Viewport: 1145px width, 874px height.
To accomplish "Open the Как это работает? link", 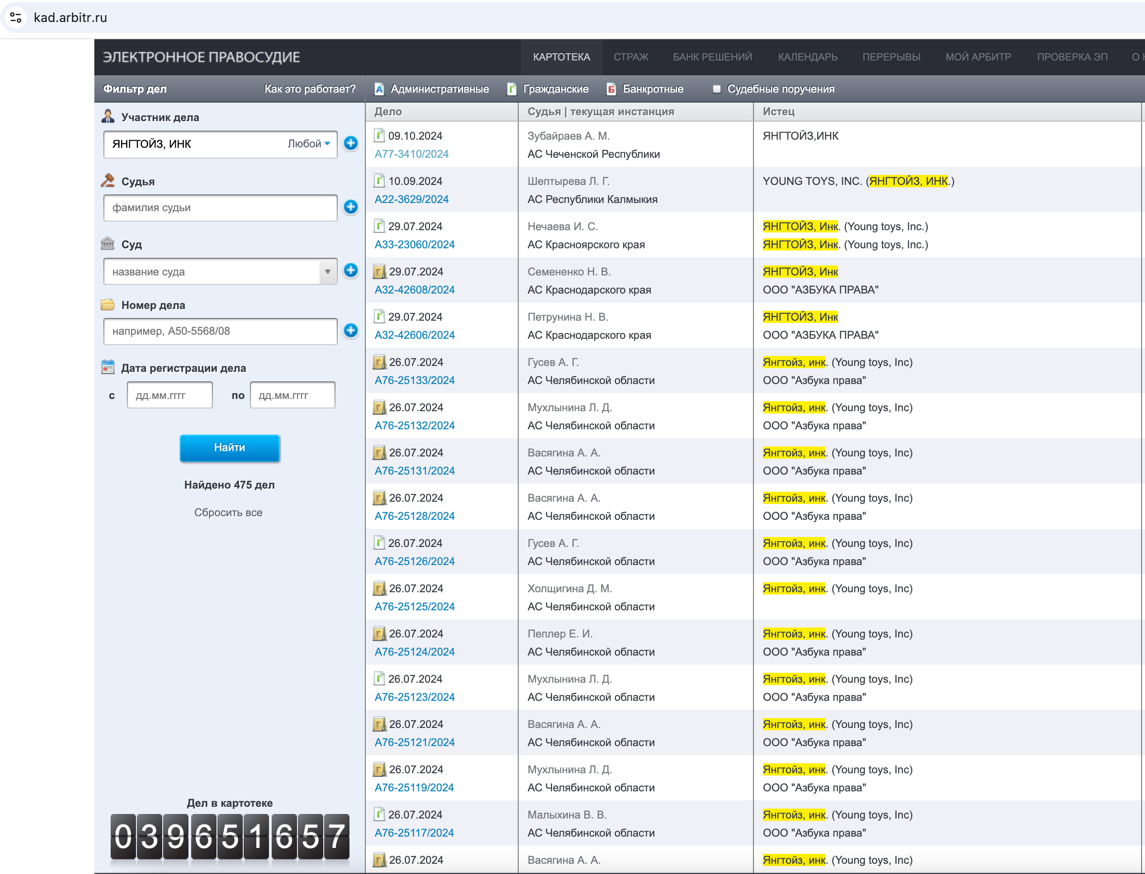I will pyautogui.click(x=310, y=89).
